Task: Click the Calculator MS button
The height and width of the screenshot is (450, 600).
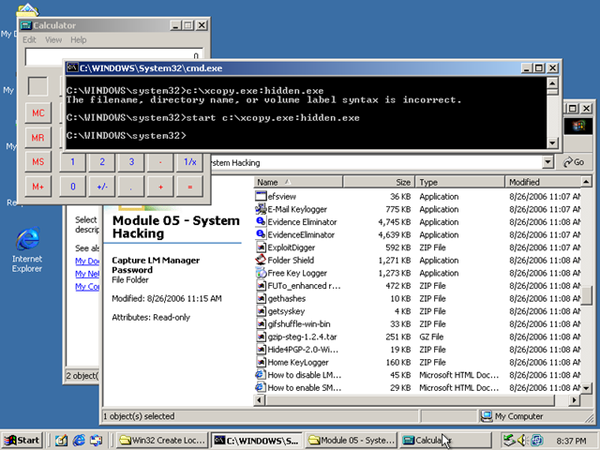Action: tap(38, 162)
